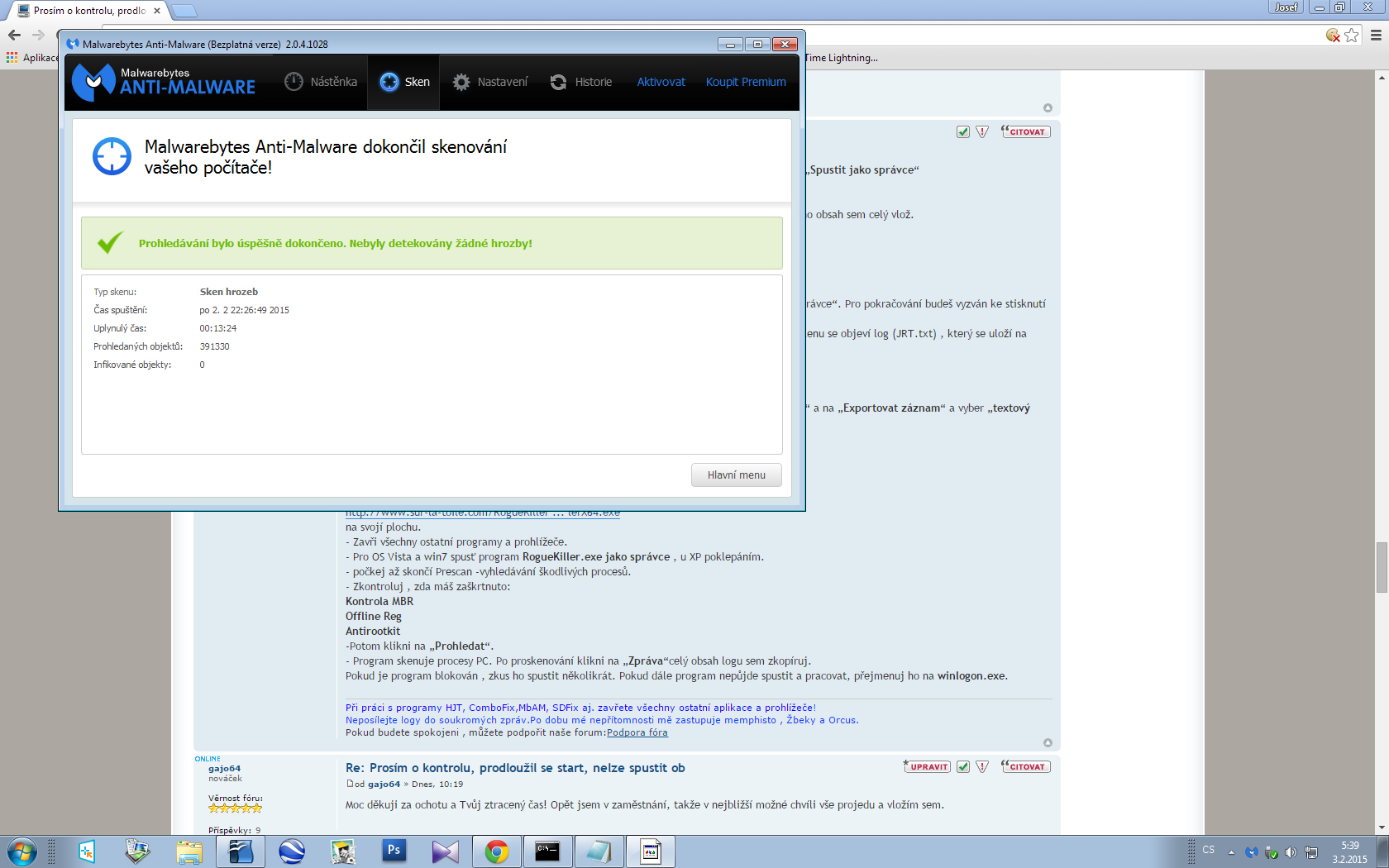Screen dimensions: 1389x868
Task: Click the Show desktop strip next to the clock
Action: (x=1383, y=851)
